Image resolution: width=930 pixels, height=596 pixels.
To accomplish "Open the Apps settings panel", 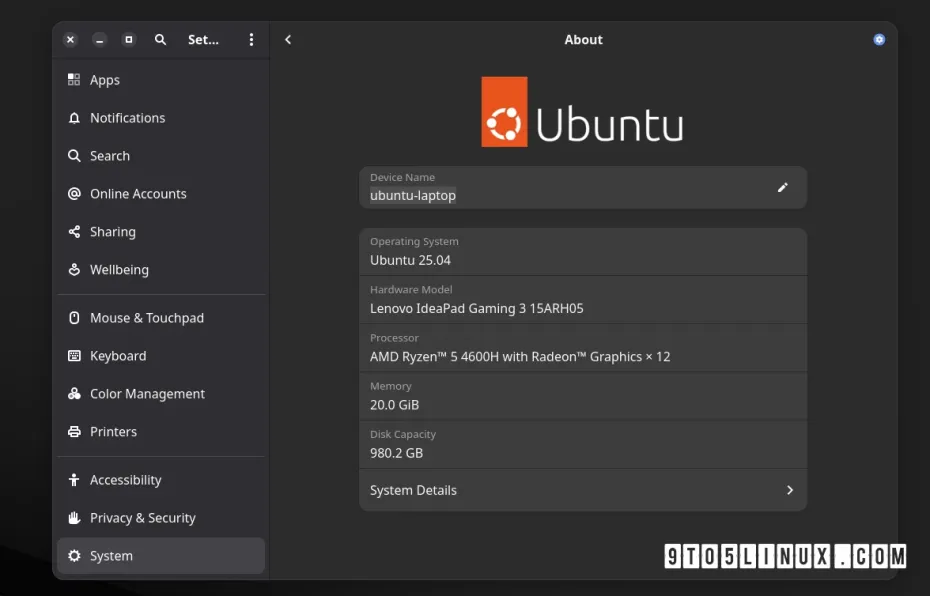I will 161,79.
